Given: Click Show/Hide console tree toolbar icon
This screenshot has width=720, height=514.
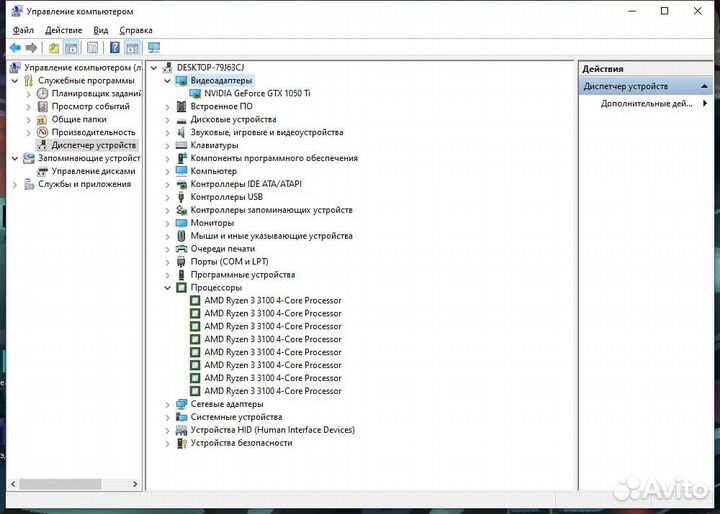Looking at the screenshot, I should click(x=71, y=47).
